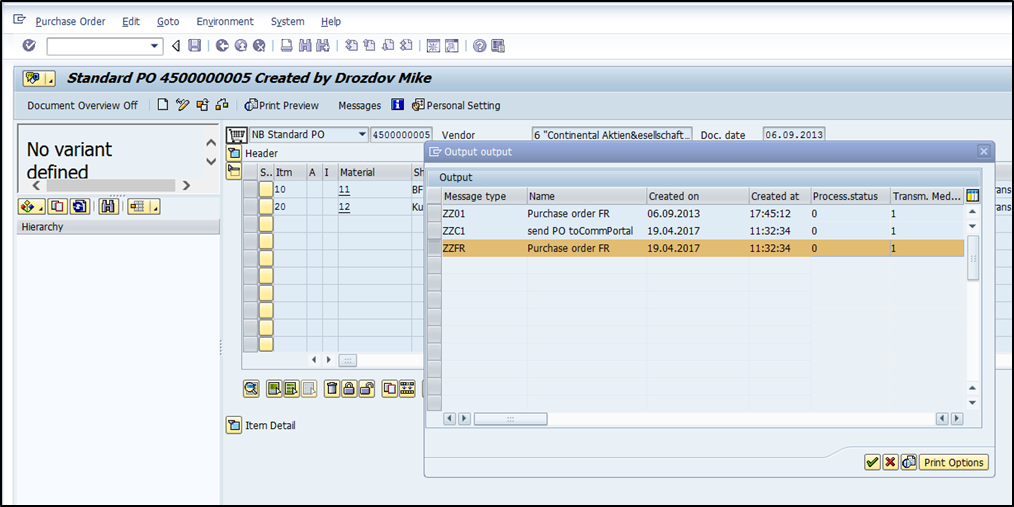The height and width of the screenshot is (507, 1014).
Task: Click the Print icon in standard toolbar
Action: coord(287,46)
